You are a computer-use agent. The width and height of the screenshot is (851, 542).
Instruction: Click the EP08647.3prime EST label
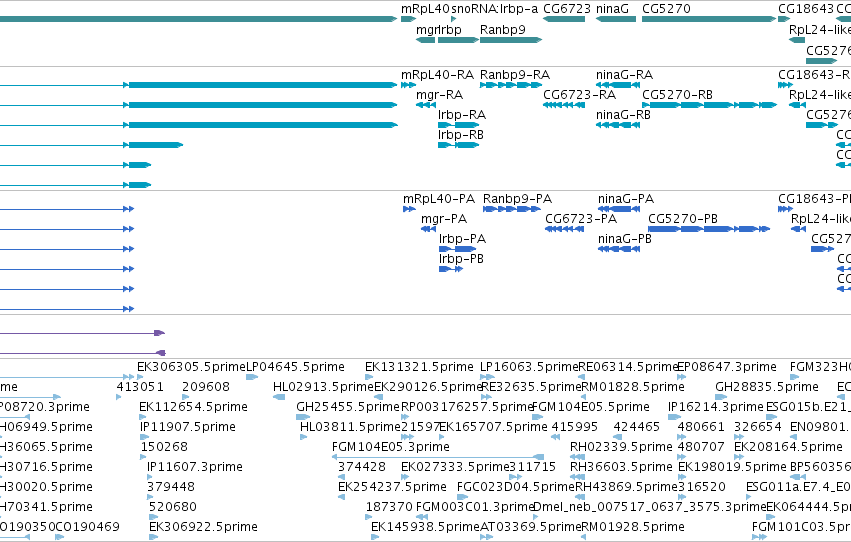[727, 367]
